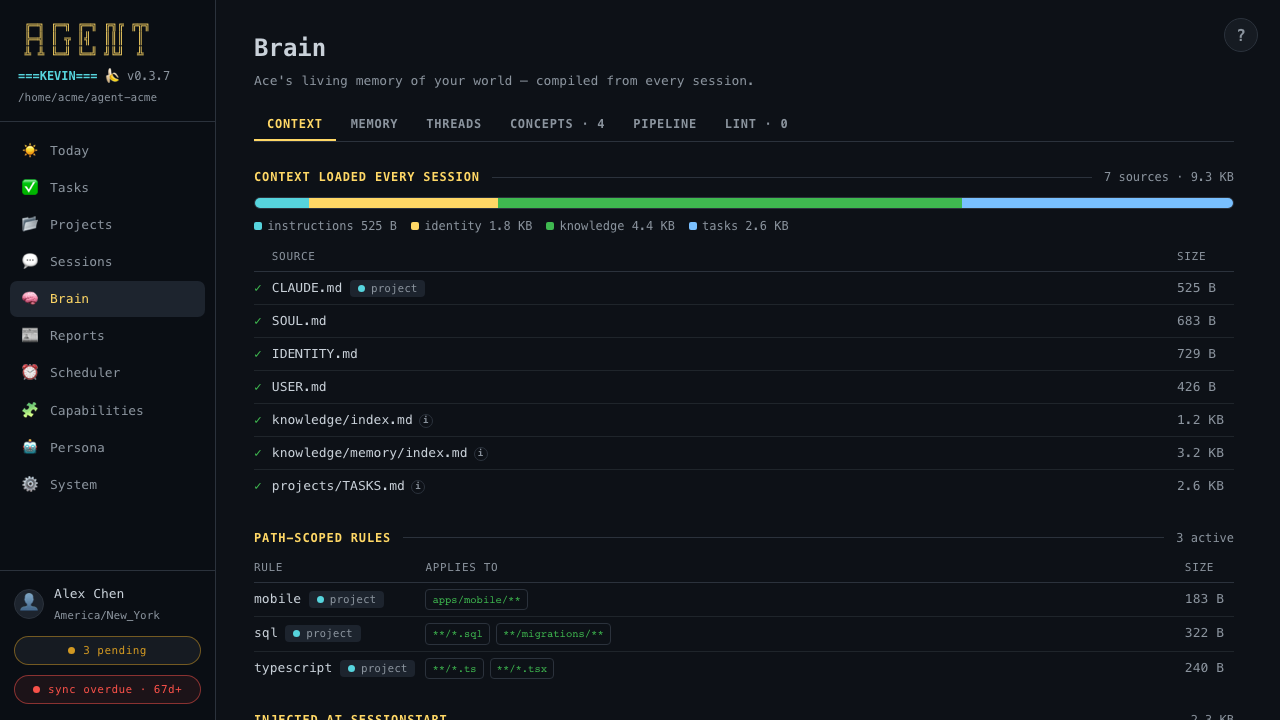The image size is (1280, 720).
Task: Click the project badge on typescript rule
Action: pos(377,668)
